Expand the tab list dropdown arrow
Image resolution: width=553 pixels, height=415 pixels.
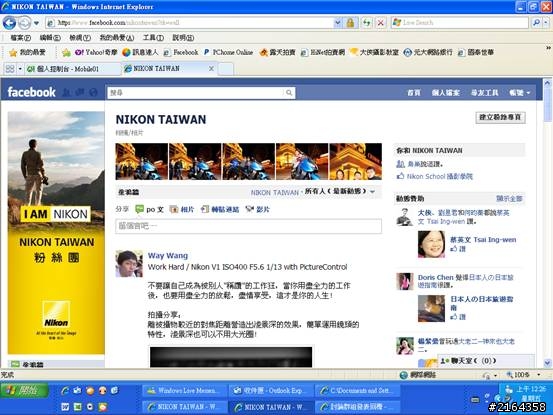click(x=20, y=69)
